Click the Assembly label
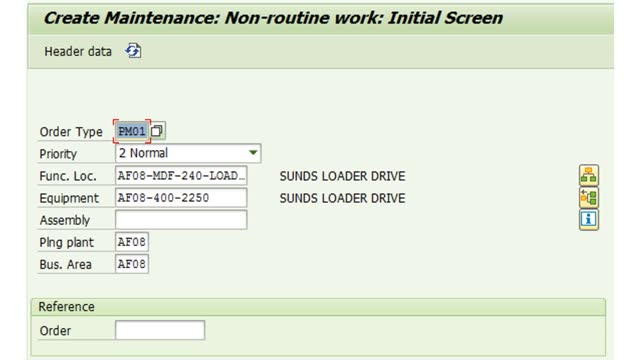This screenshot has width=640, height=360. tap(64, 220)
